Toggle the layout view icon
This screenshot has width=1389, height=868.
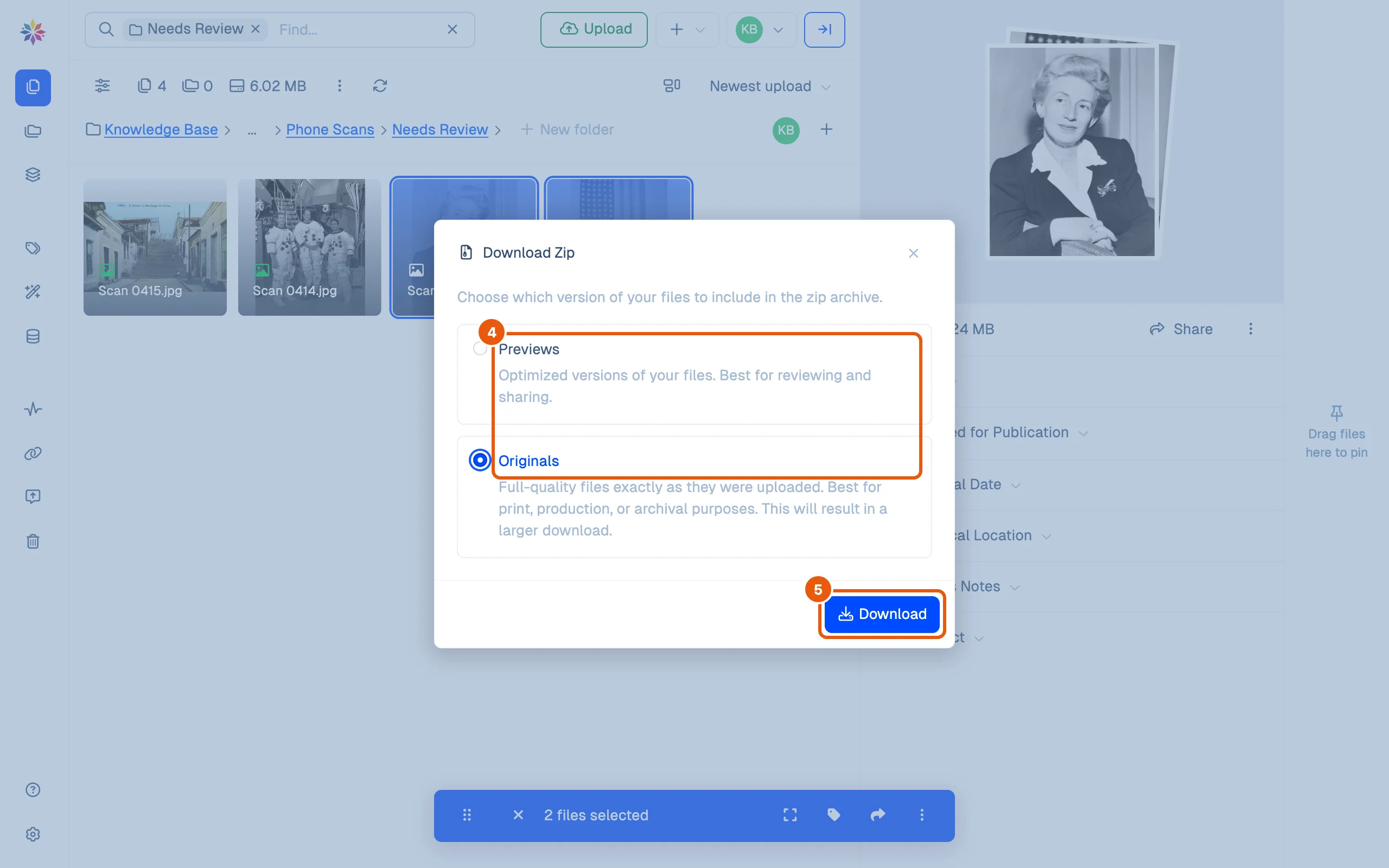tap(672, 86)
